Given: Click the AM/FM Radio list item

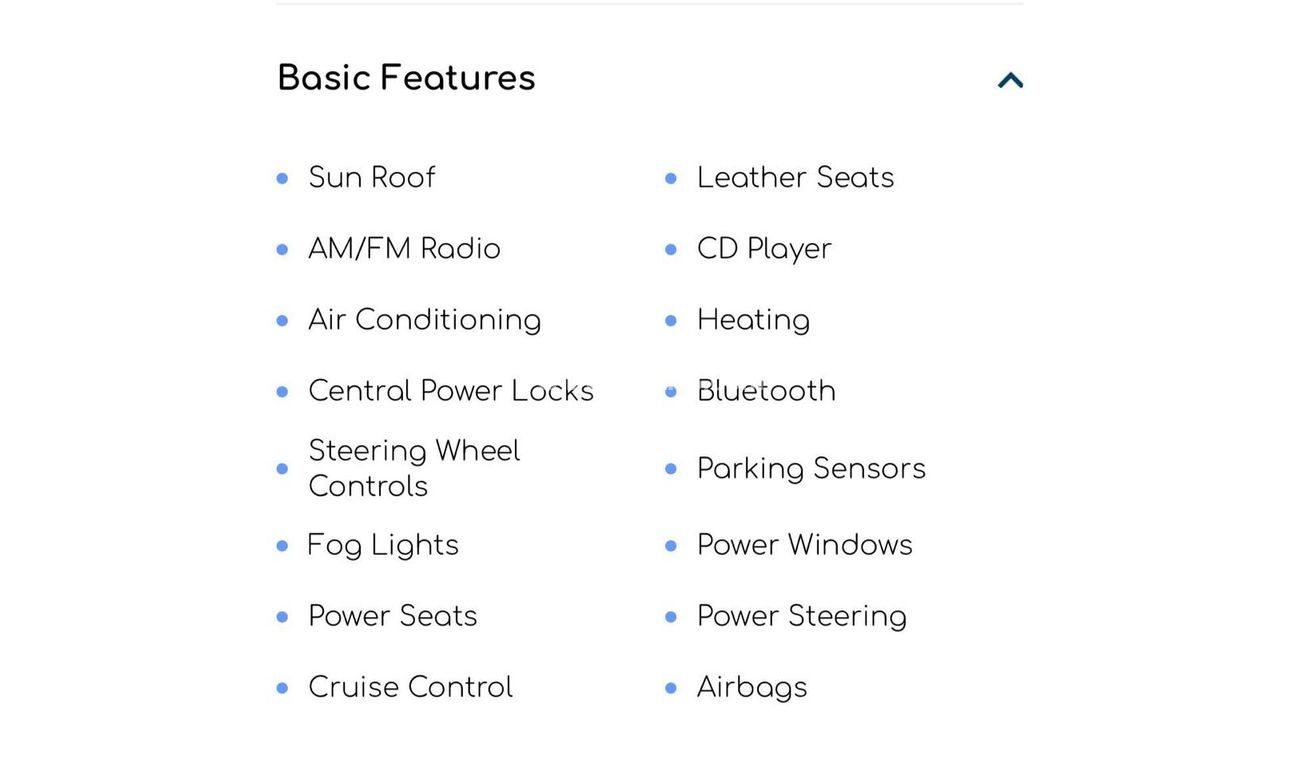Looking at the screenshot, I should [404, 249].
